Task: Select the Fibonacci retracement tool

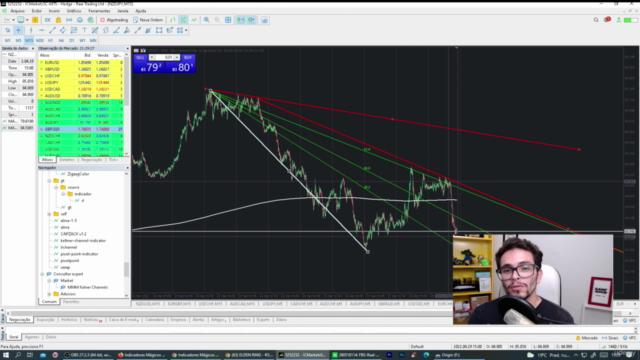Action: 73,30
